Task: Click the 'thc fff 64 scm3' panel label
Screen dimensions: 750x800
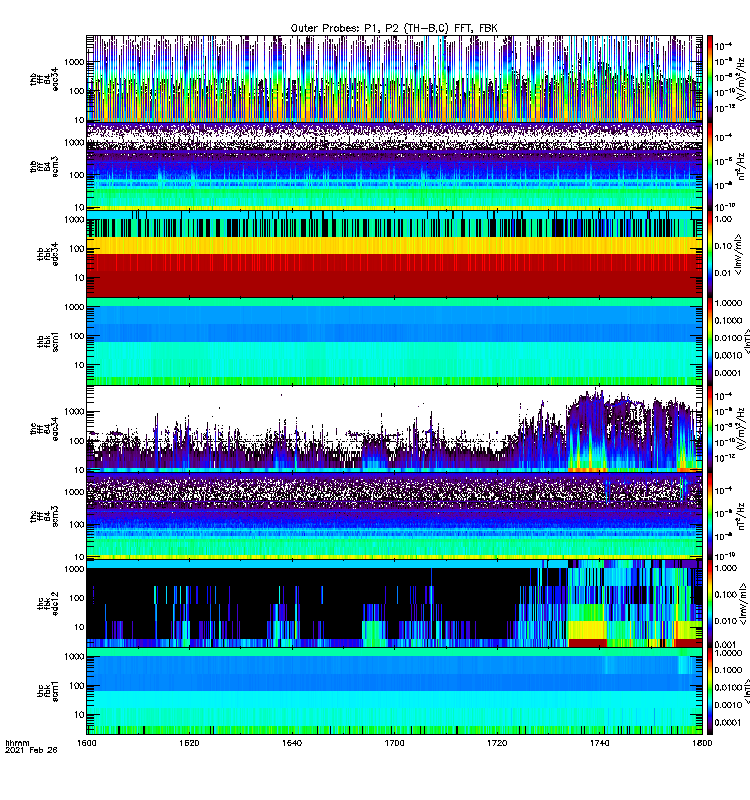Action: pos(44,516)
